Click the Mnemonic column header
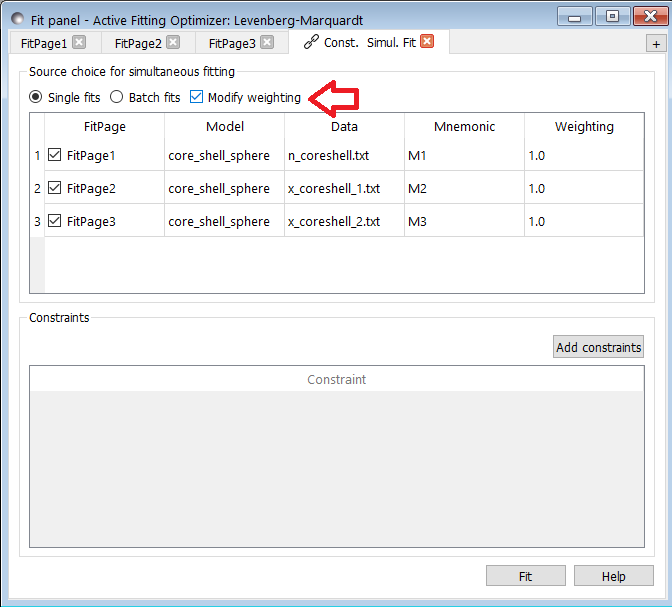Image resolution: width=672 pixels, height=607 pixels. tap(464, 126)
